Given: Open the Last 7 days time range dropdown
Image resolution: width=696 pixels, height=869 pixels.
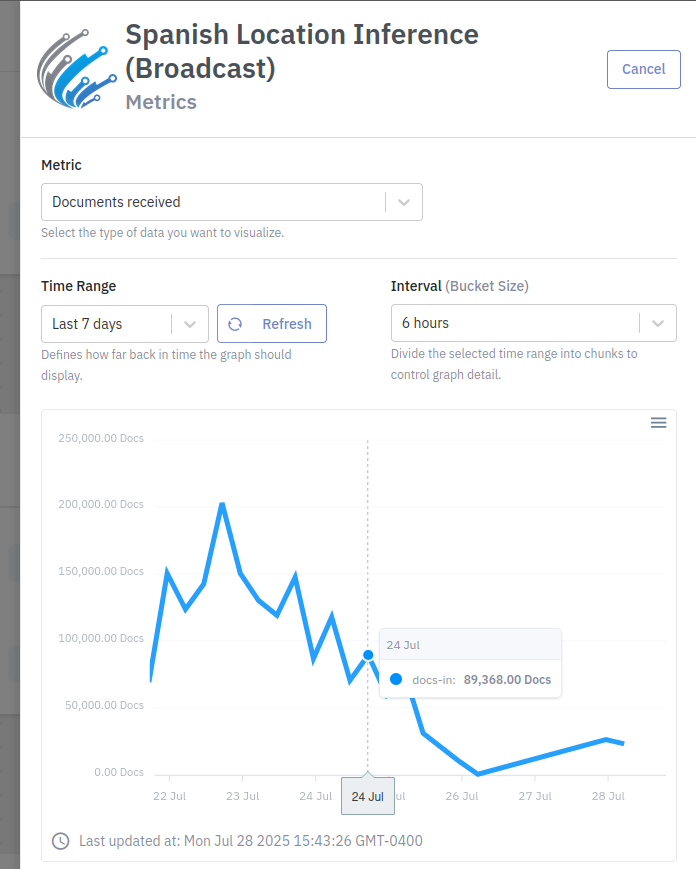Looking at the screenshot, I should tap(125, 324).
